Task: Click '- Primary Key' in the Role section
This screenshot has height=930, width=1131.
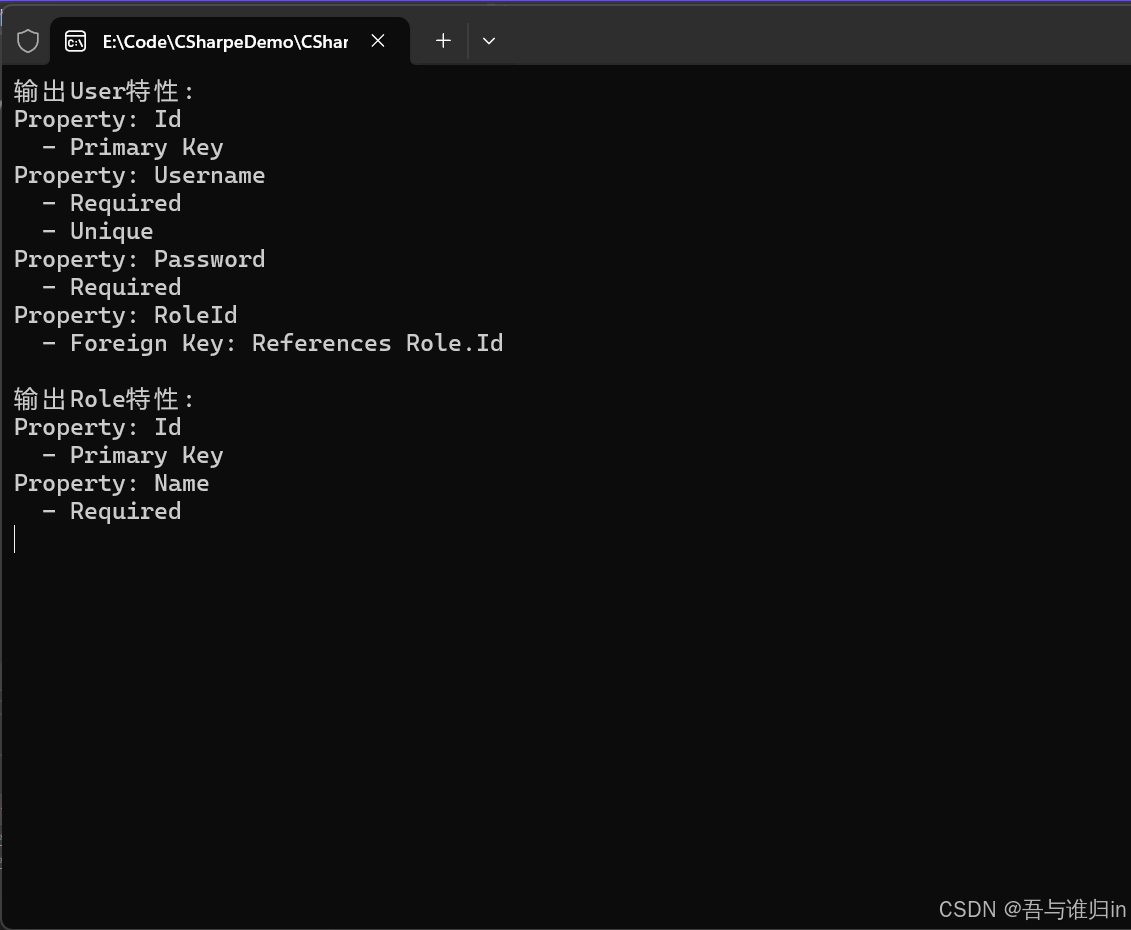Action: (x=133, y=455)
